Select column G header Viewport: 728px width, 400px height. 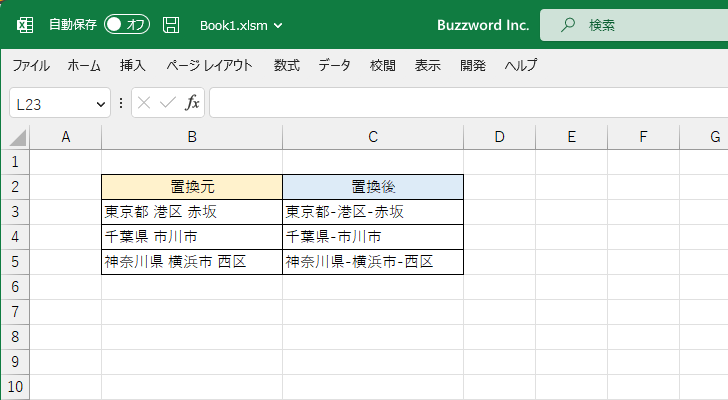tap(704, 137)
